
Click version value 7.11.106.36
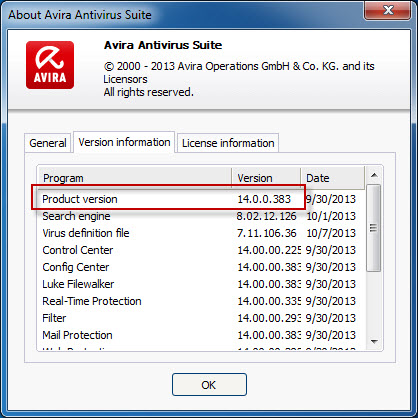tap(266, 233)
